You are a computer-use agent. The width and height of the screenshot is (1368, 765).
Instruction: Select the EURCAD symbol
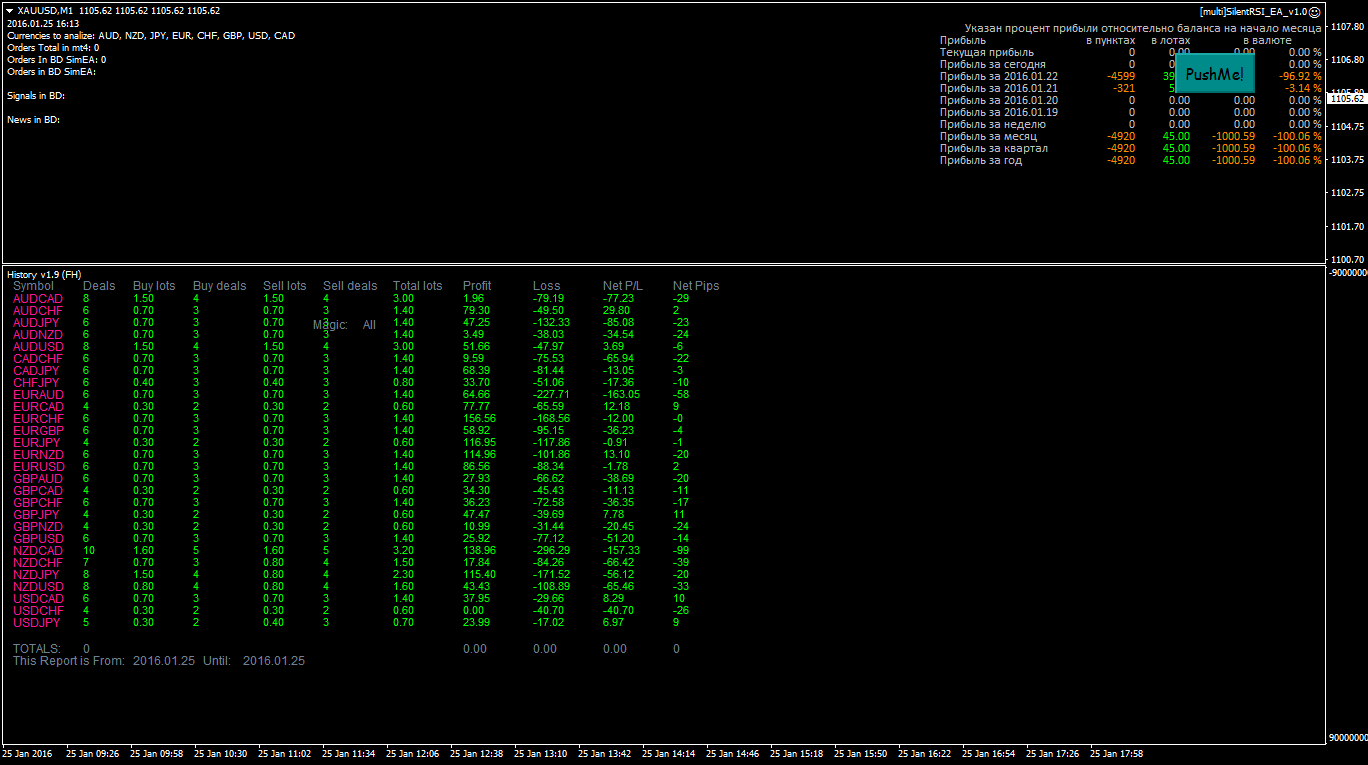point(38,406)
